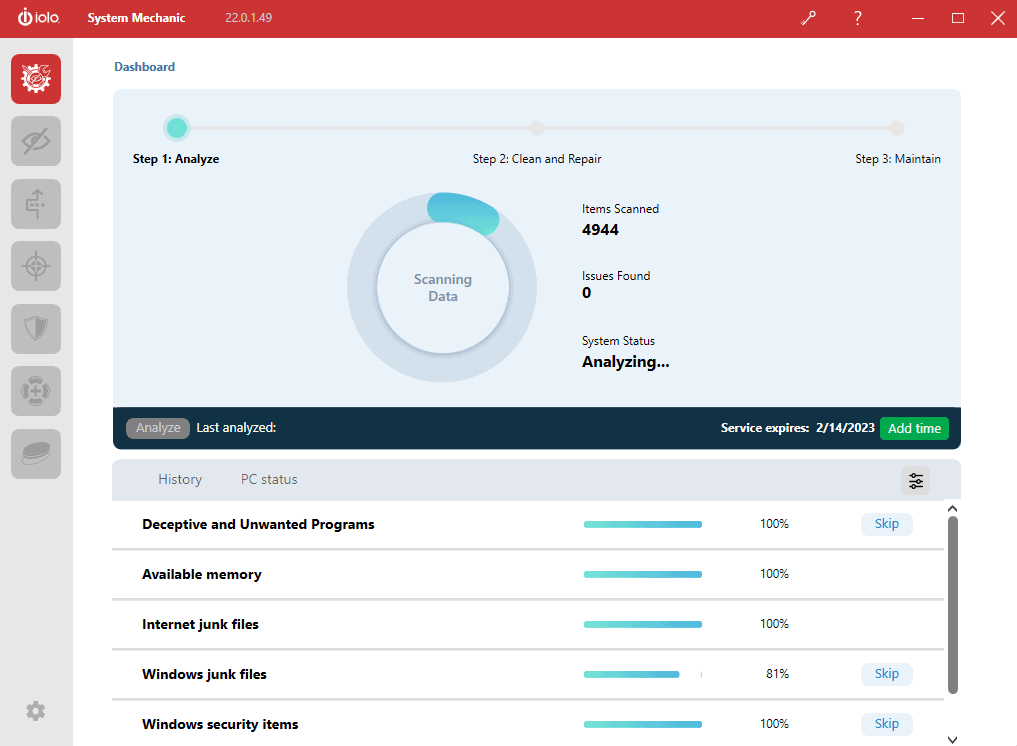
Task: Skip the Windows security items scan
Action: [x=886, y=723]
